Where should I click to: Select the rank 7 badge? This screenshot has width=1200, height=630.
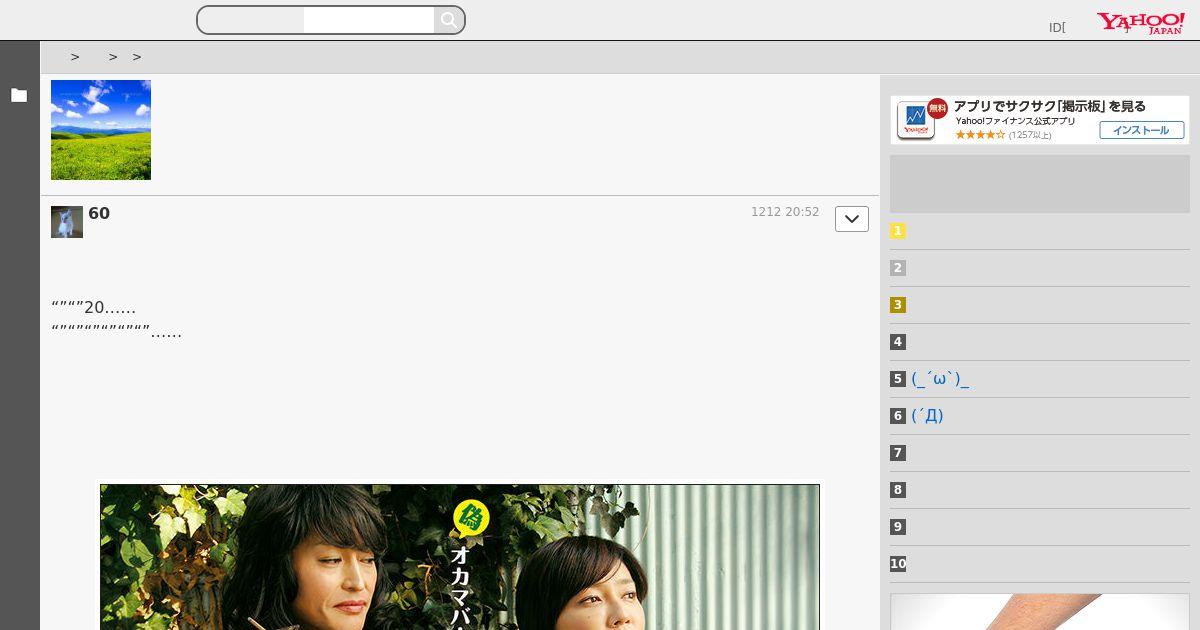point(898,453)
